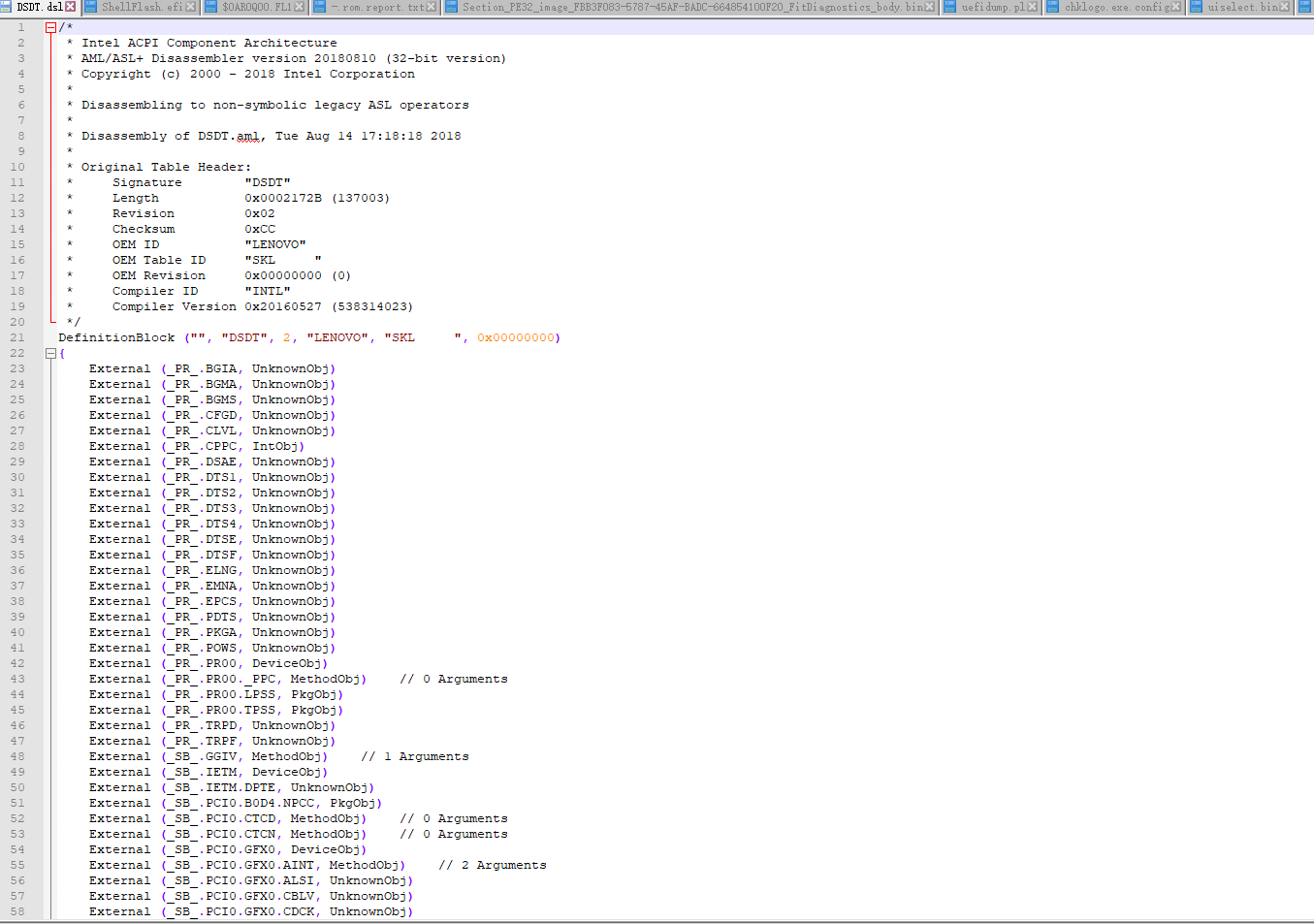Image resolution: width=1314 pixels, height=924 pixels.
Task: Close the chklogo.exe.config tab
Action: [x=1176, y=7]
